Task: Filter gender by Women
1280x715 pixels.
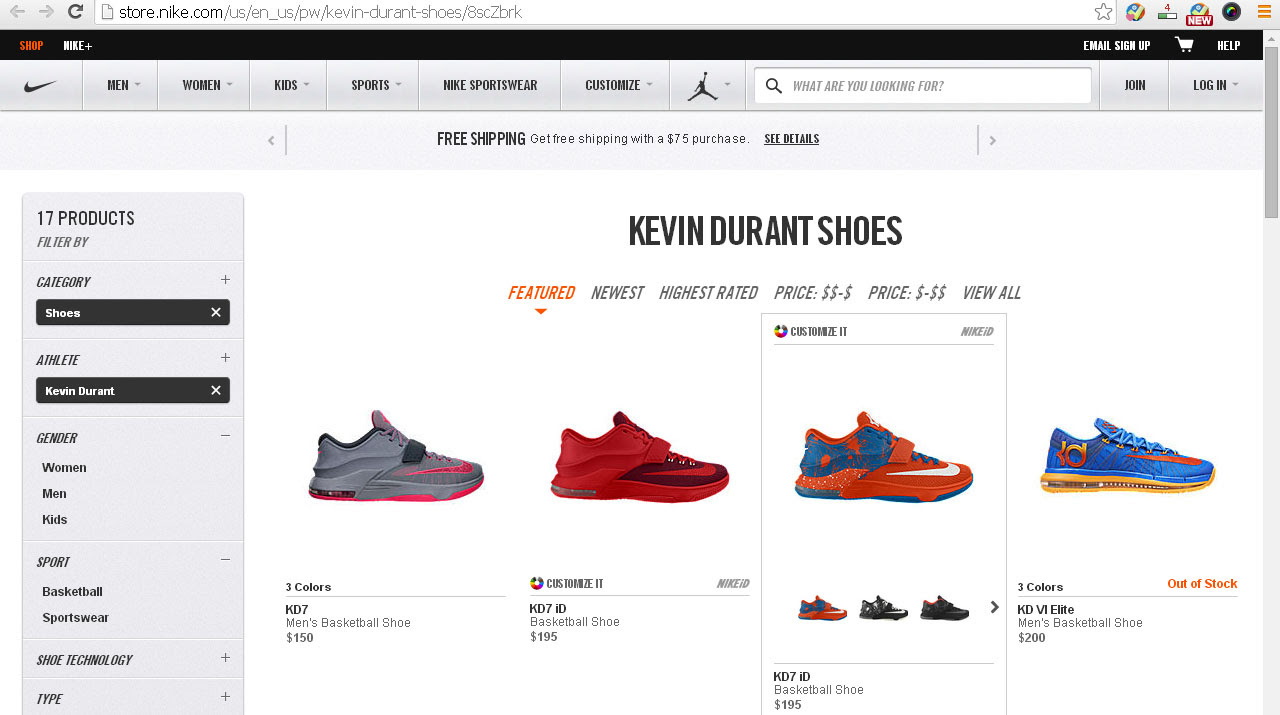Action: pyautogui.click(x=64, y=467)
